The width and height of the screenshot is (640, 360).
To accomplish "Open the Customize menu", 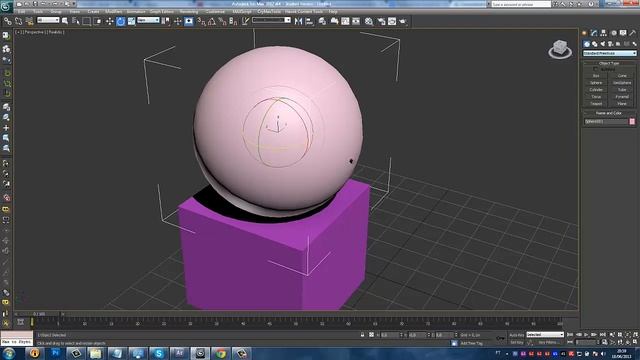I will 215,12.
